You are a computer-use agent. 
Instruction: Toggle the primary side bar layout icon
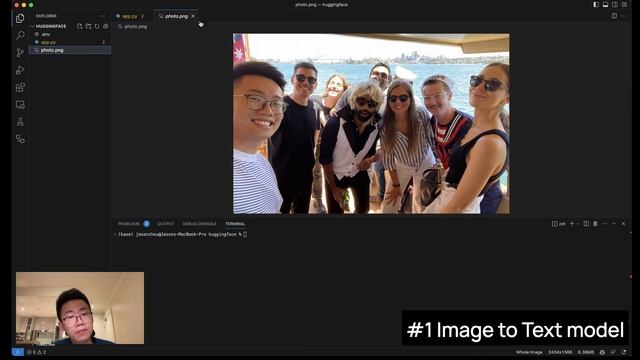[596, 4]
